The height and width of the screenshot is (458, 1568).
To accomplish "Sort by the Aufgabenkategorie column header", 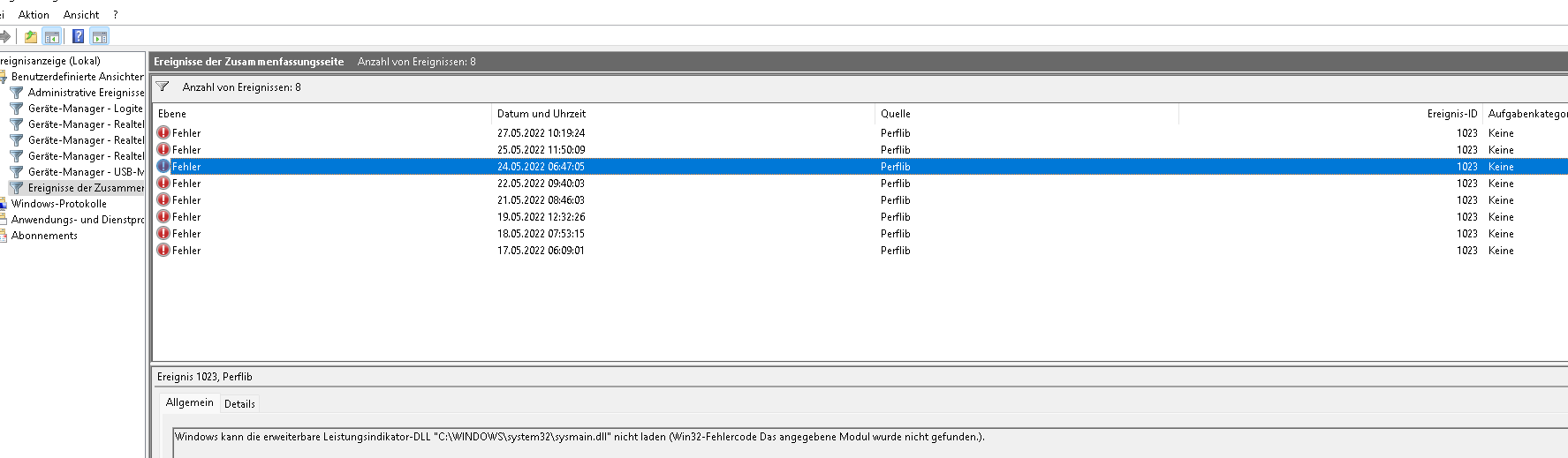I will pos(1526,114).
